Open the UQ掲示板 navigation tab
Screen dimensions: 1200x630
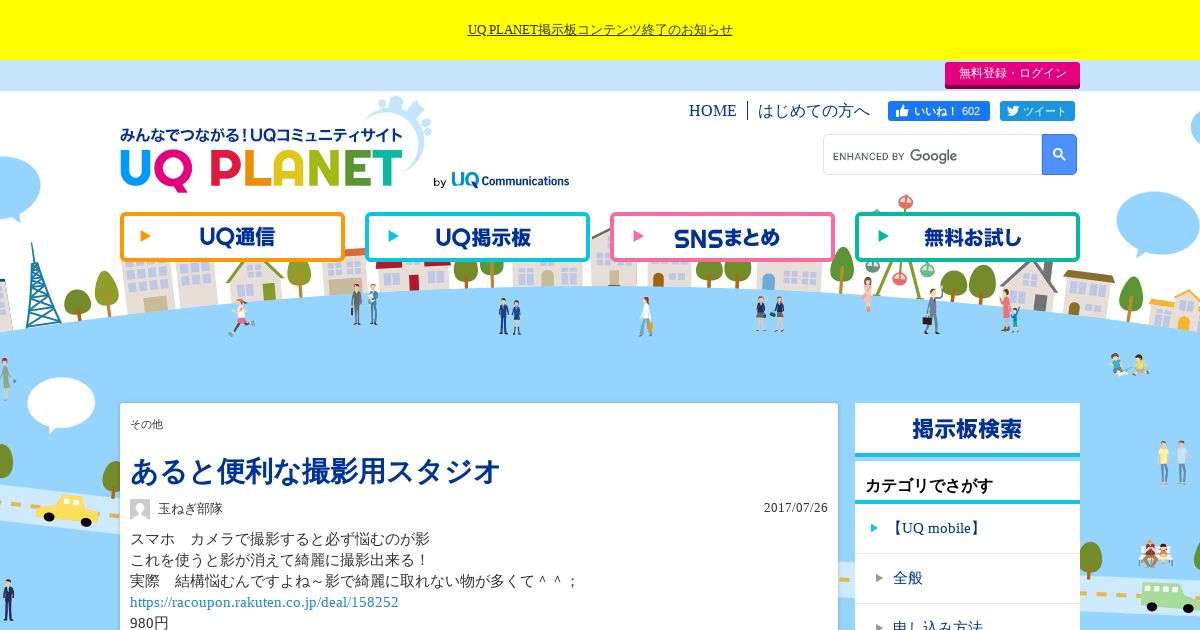(x=477, y=237)
